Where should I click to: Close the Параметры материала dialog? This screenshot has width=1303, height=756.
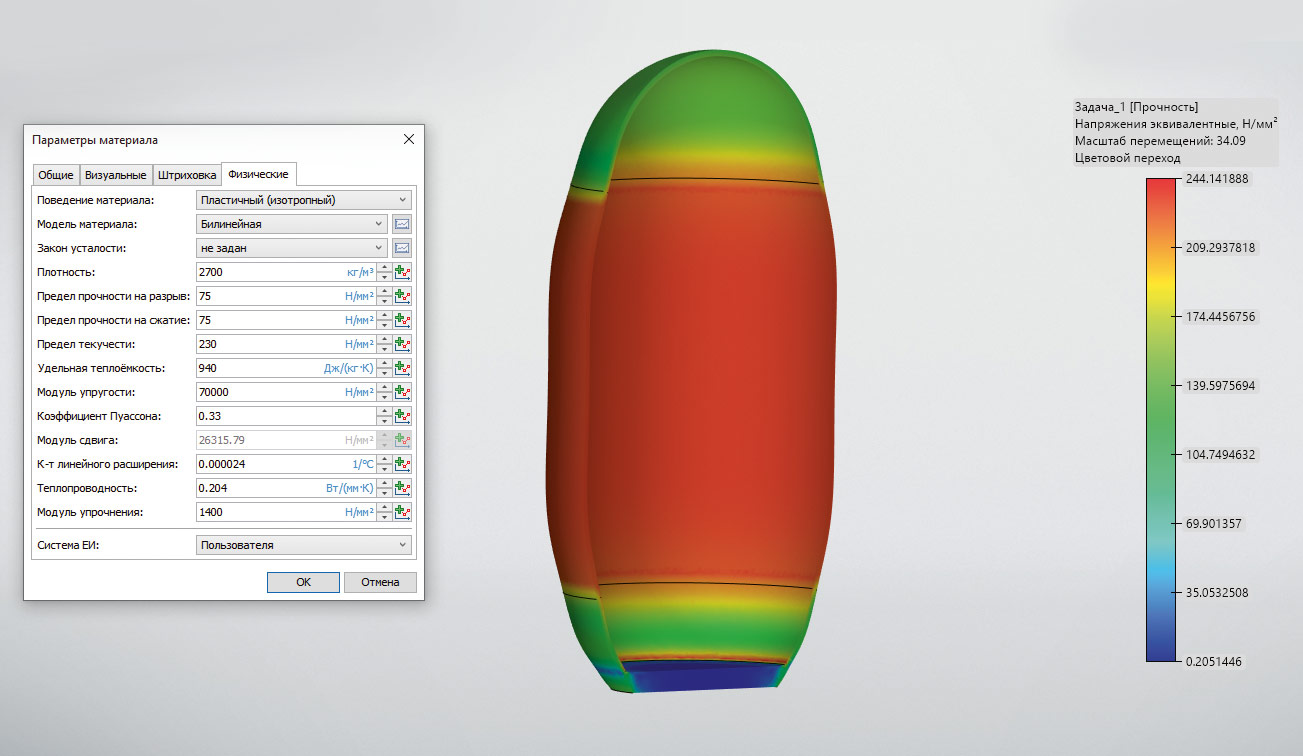tap(408, 139)
